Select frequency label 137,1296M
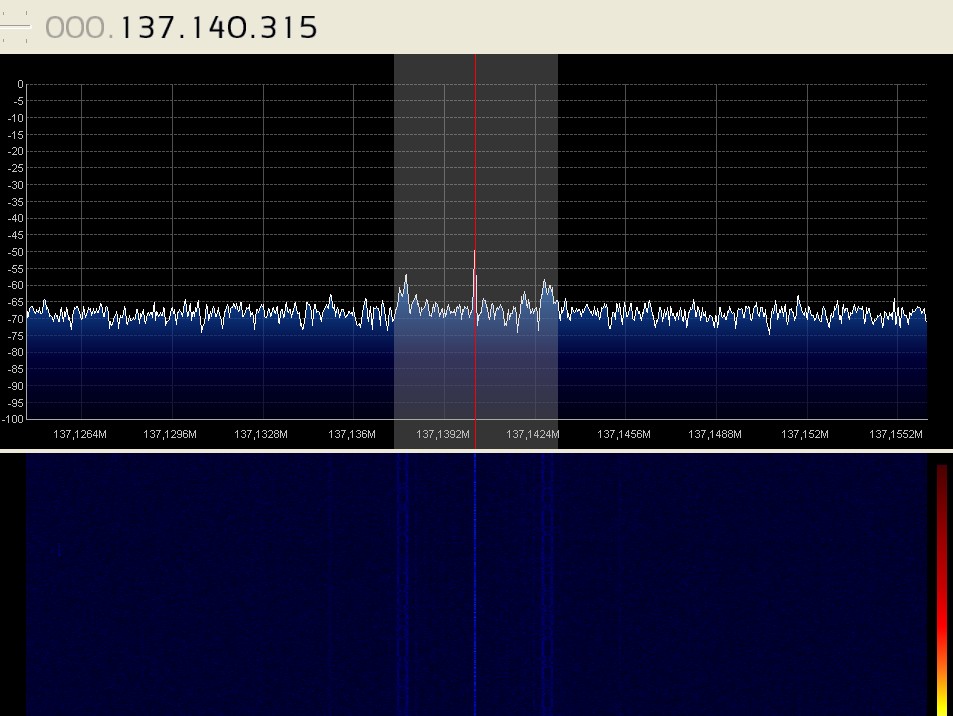The width and height of the screenshot is (953, 716). coord(170,435)
